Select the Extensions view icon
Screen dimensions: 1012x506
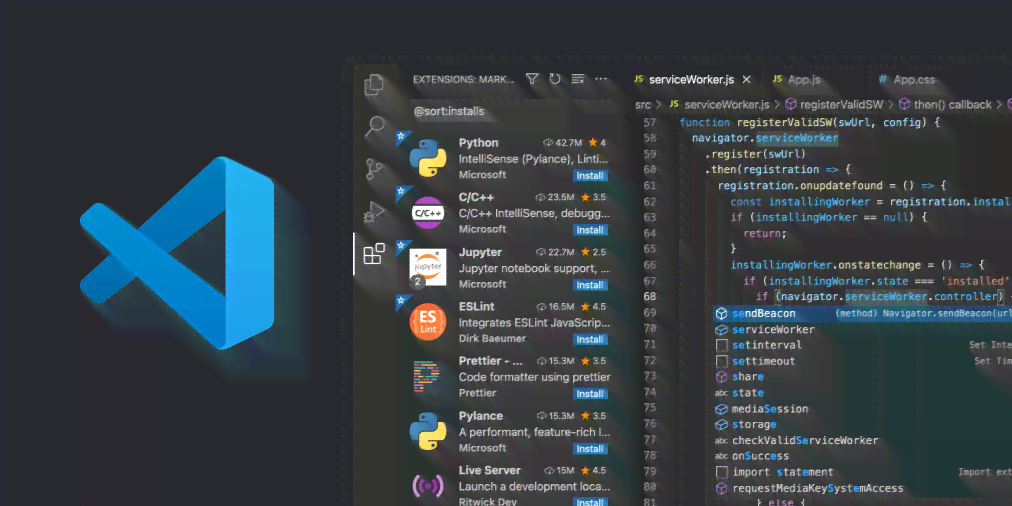pyautogui.click(x=374, y=254)
